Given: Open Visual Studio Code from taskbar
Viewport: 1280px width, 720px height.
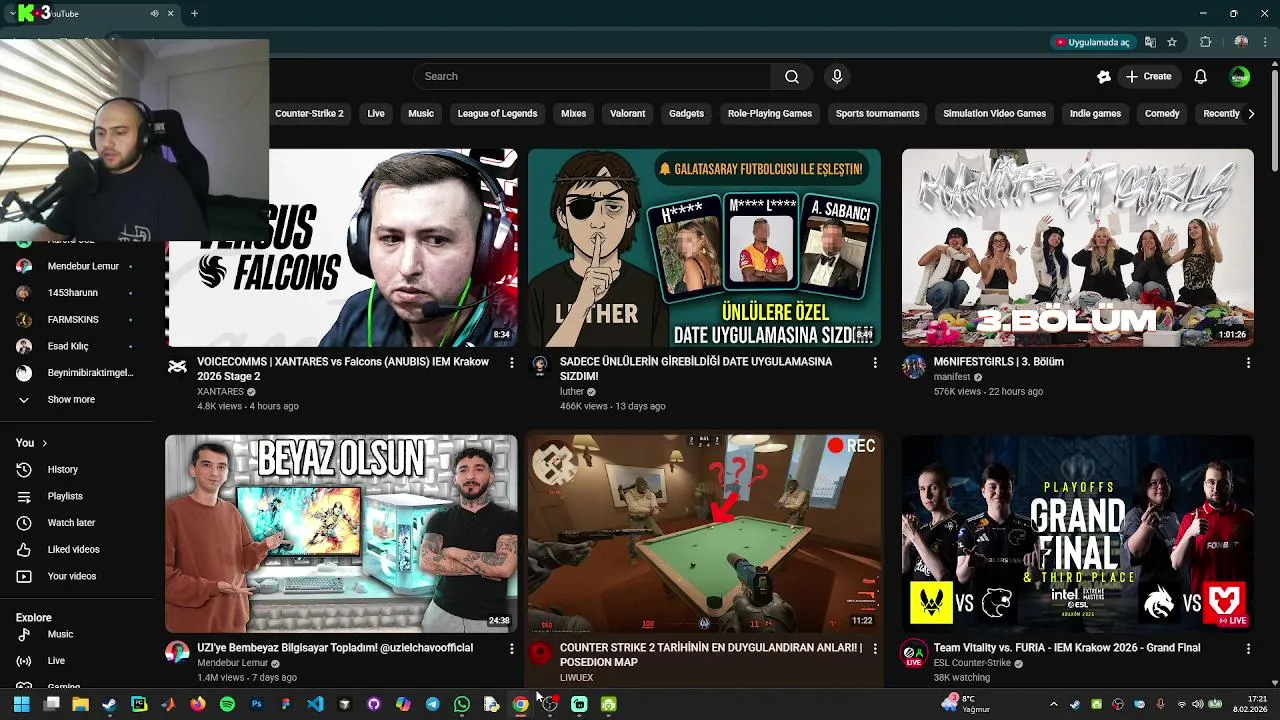Looking at the screenshot, I should [315, 704].
